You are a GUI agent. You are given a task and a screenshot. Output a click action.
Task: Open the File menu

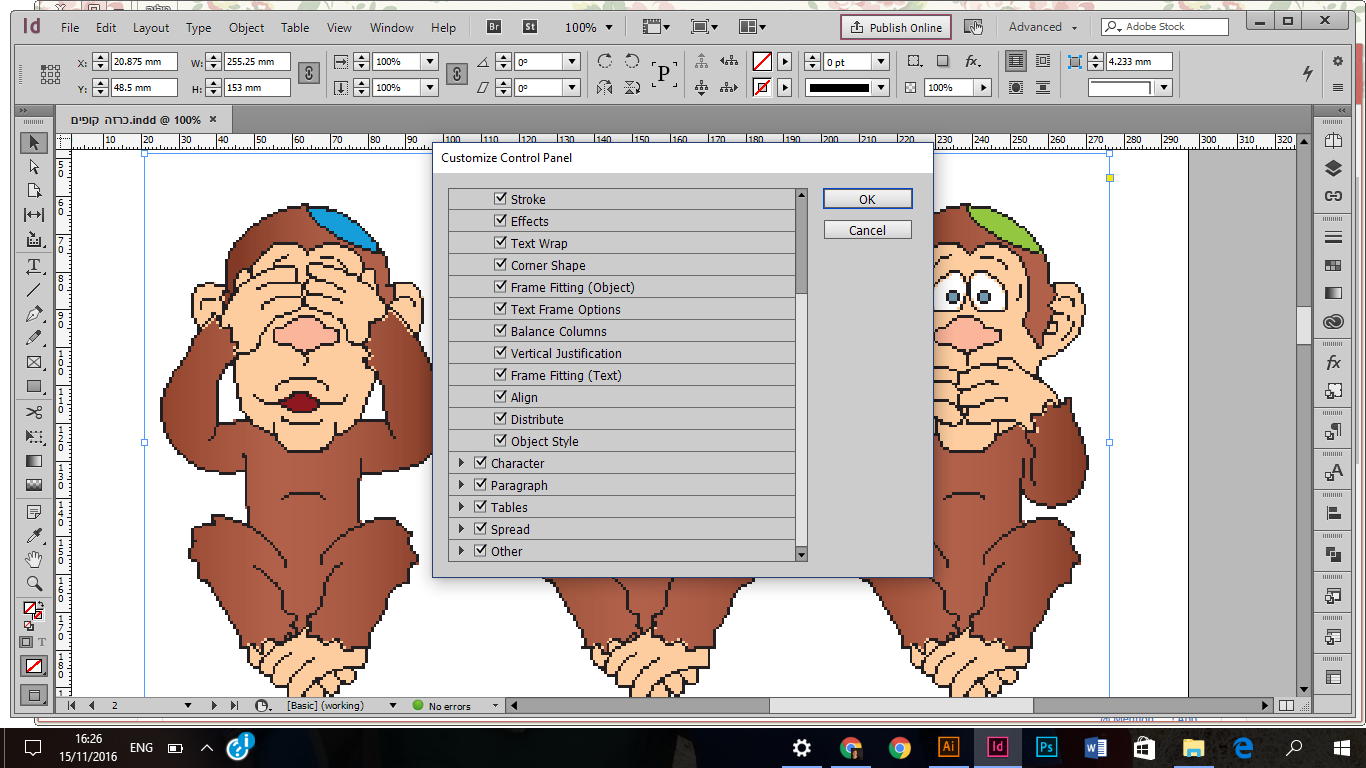tap(70, 27)
